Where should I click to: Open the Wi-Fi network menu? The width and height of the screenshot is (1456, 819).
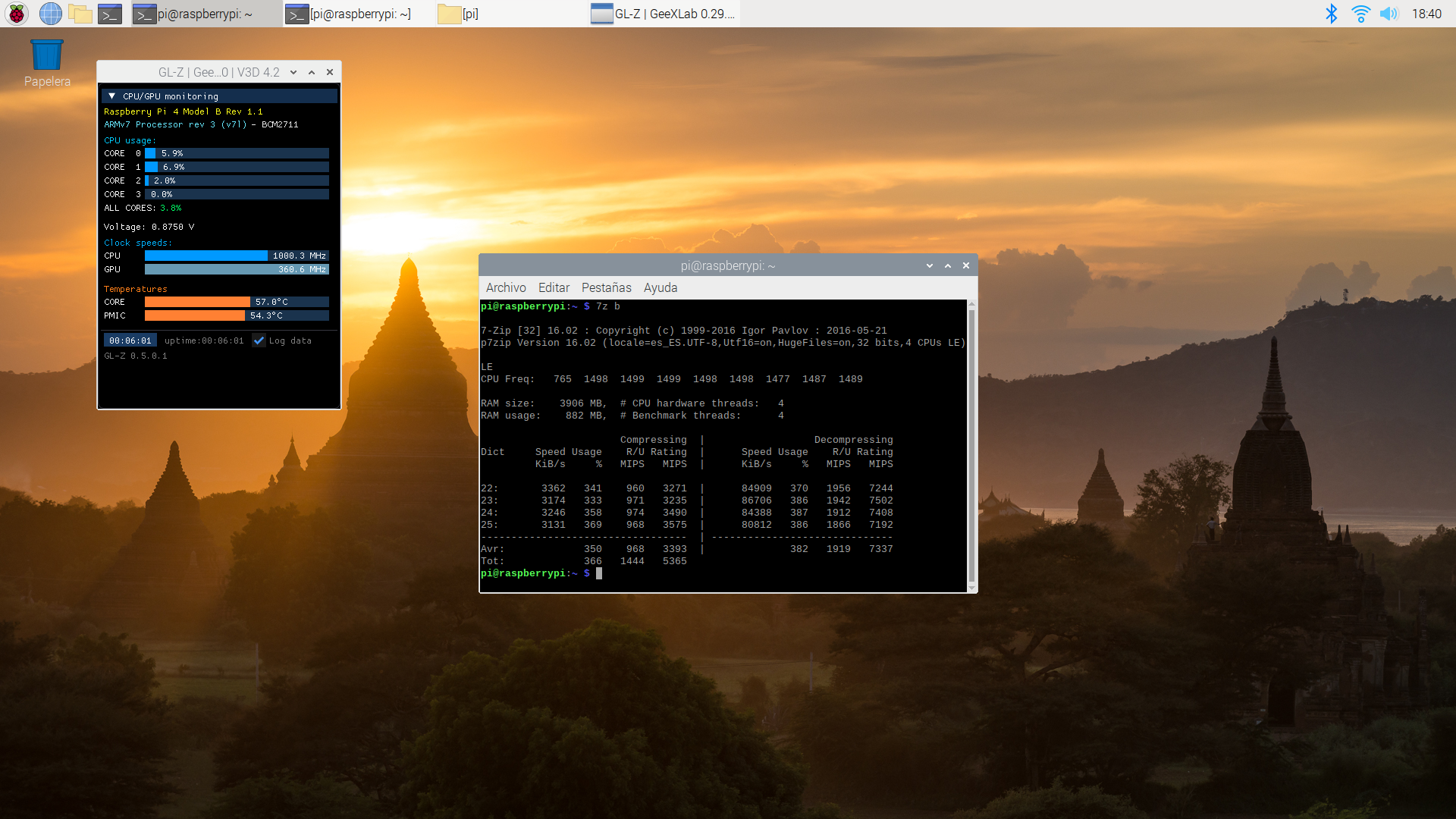coord(1360,14)
